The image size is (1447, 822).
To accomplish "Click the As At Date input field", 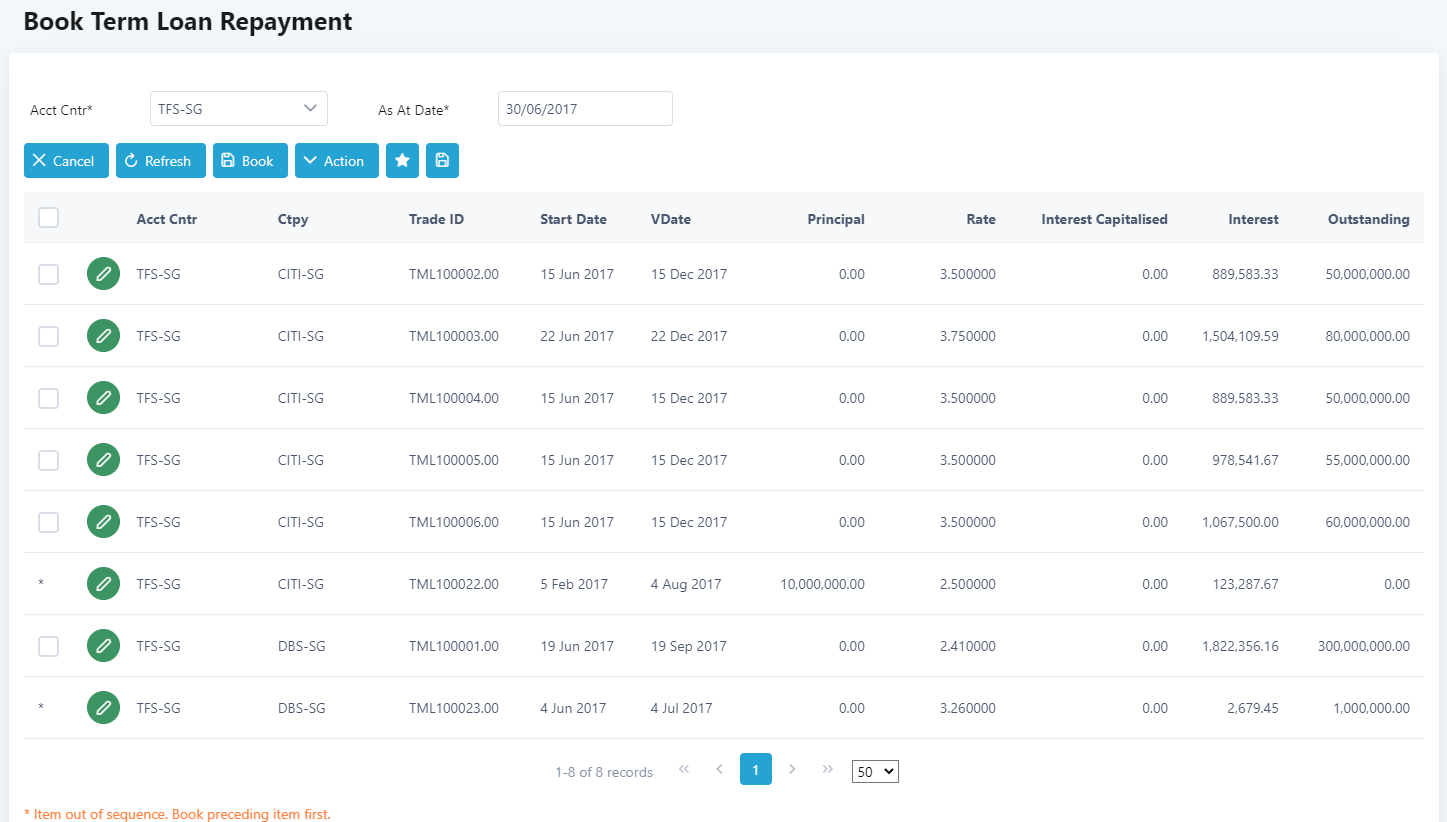I will (x=585, y=109).
